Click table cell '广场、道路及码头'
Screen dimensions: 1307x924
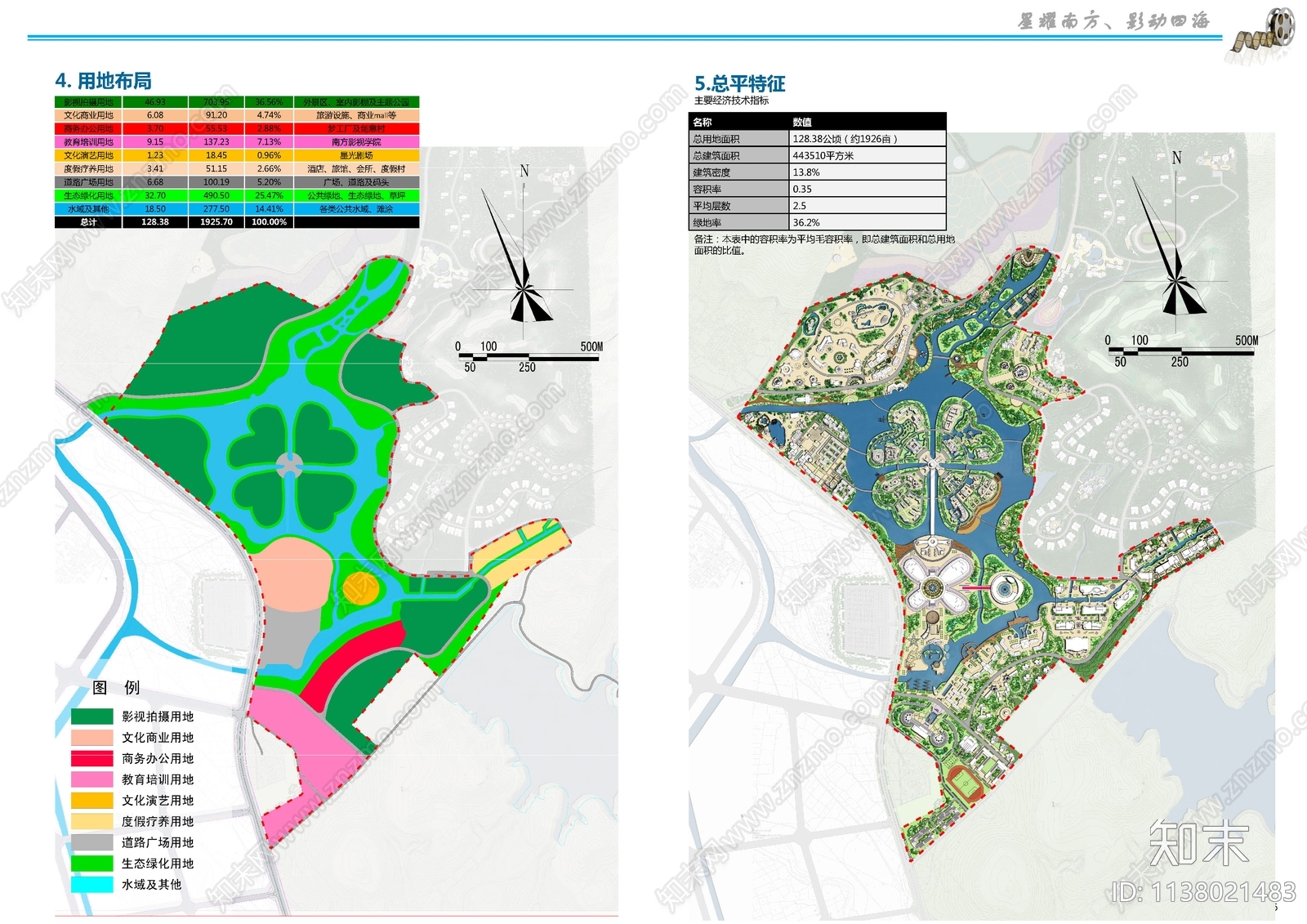click(x=356, y=182)
